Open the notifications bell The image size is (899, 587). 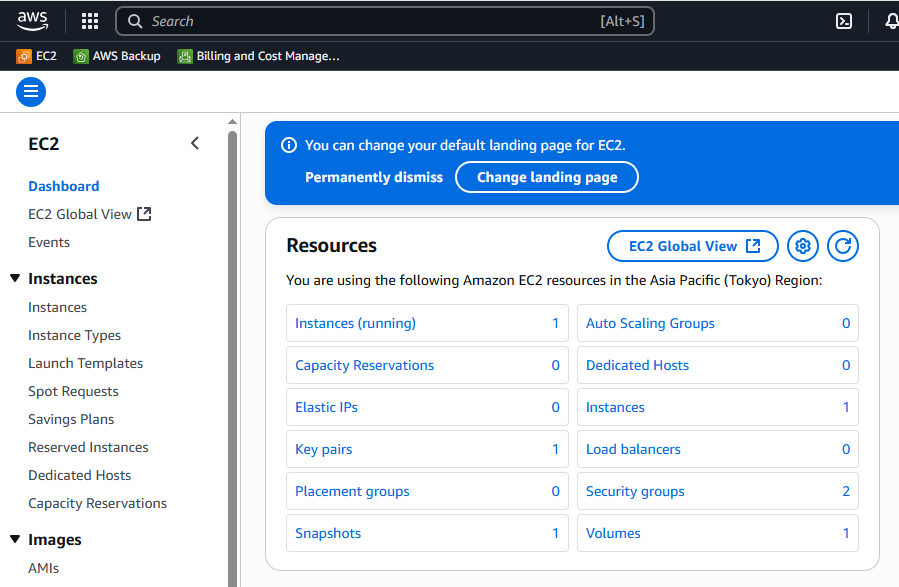click(x=892, y=21)
